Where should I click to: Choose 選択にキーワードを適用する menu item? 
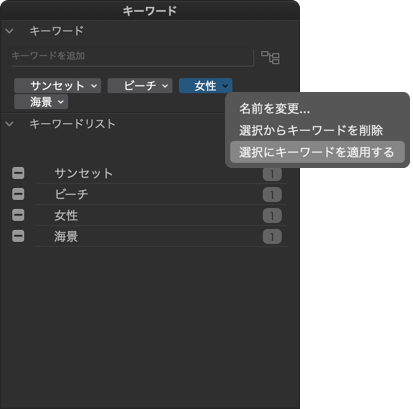tap(317, 152)
